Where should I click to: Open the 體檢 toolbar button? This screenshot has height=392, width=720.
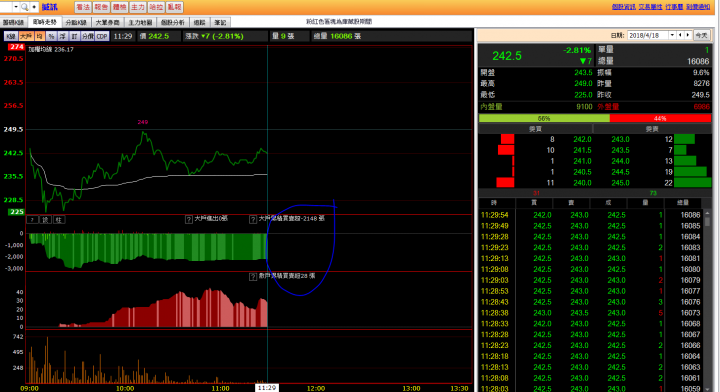119,7
